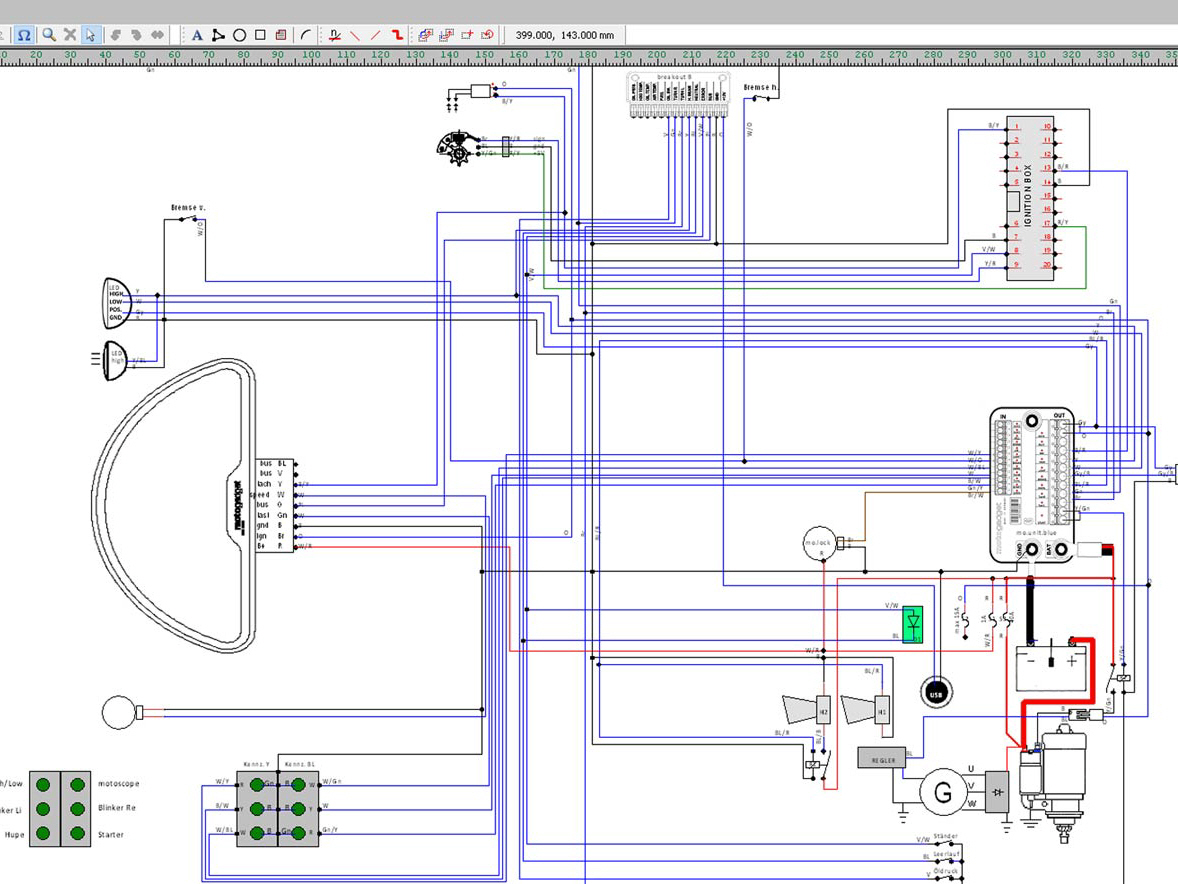Screen dimensions: 1178x884
Task: Select the circle drawing tool
Action: (x=240, y=35)
